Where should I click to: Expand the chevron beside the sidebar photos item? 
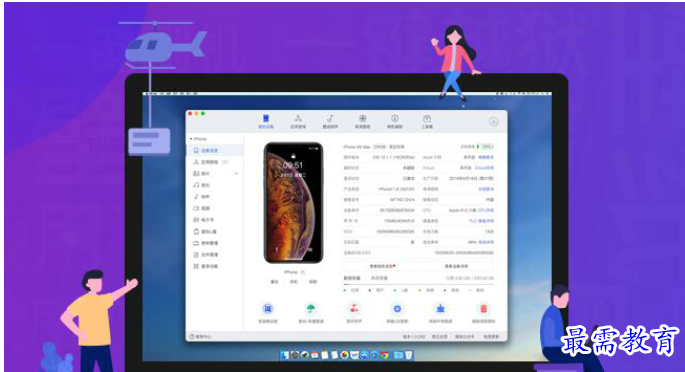236,173
